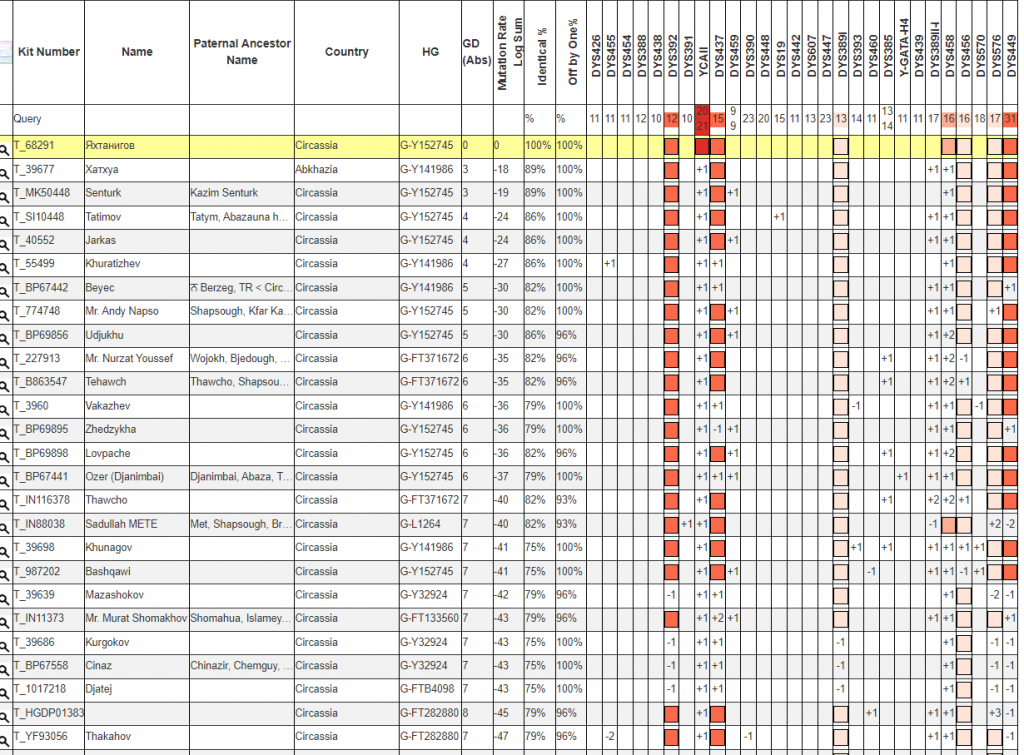The image size is (1024, 755).
Task: Click the search icon next to T_MK50448
Action: pyautogui.click(x=5, y=194)
